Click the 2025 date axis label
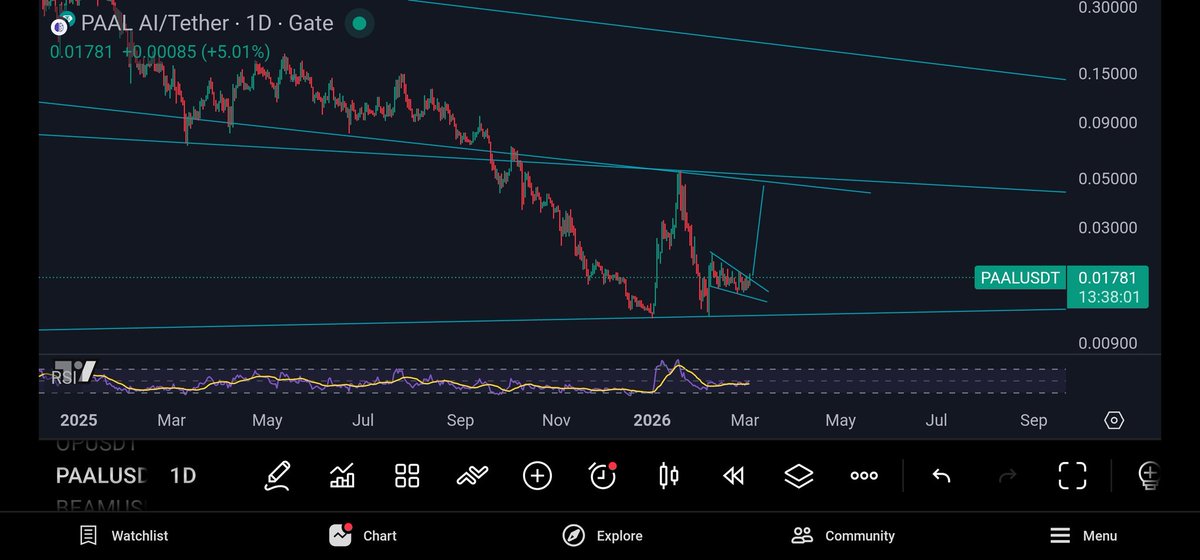Screen dimensions: 1200x560 click(x=78, y=421)
